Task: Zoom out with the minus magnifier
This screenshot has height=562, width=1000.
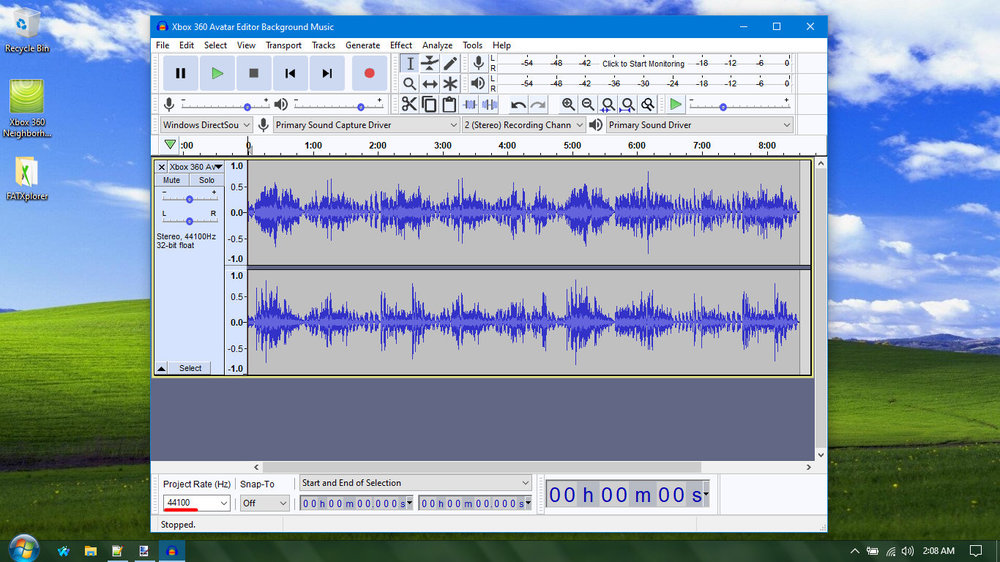Action: click(x=588, y=104)
